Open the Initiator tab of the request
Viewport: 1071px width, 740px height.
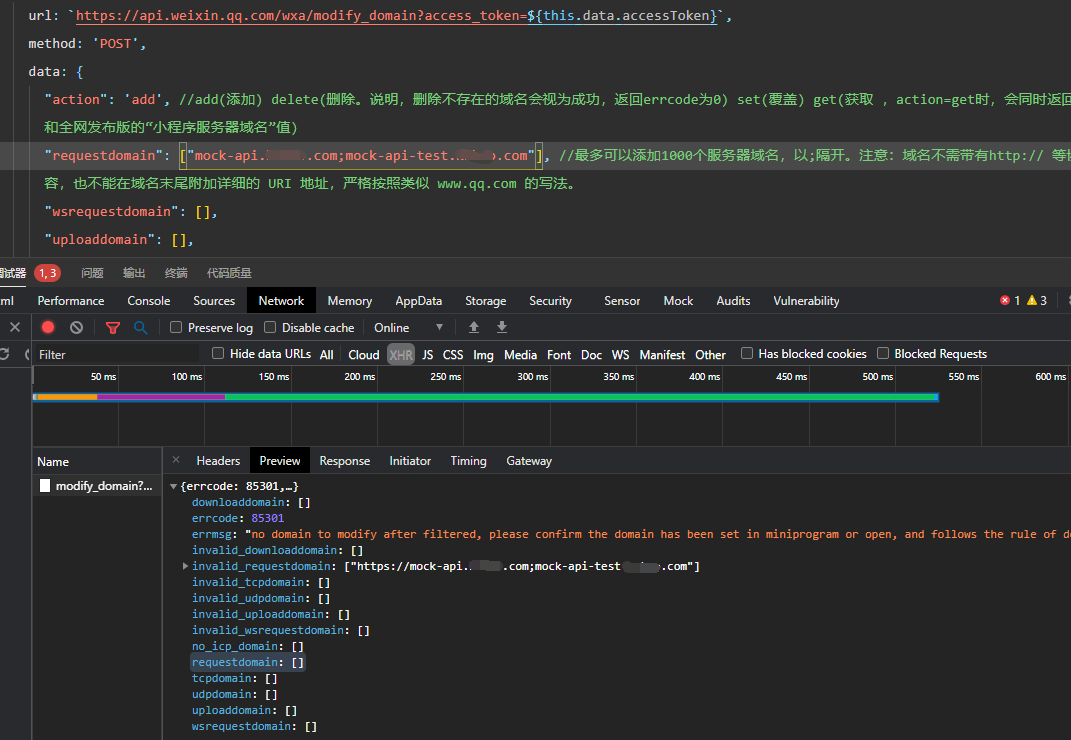click(411, 461)
